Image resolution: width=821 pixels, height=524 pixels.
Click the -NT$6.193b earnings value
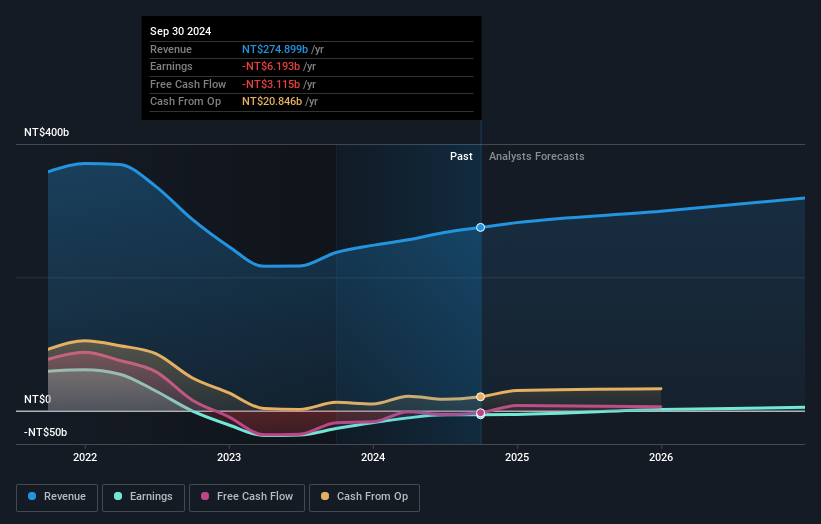pos(271,66)
